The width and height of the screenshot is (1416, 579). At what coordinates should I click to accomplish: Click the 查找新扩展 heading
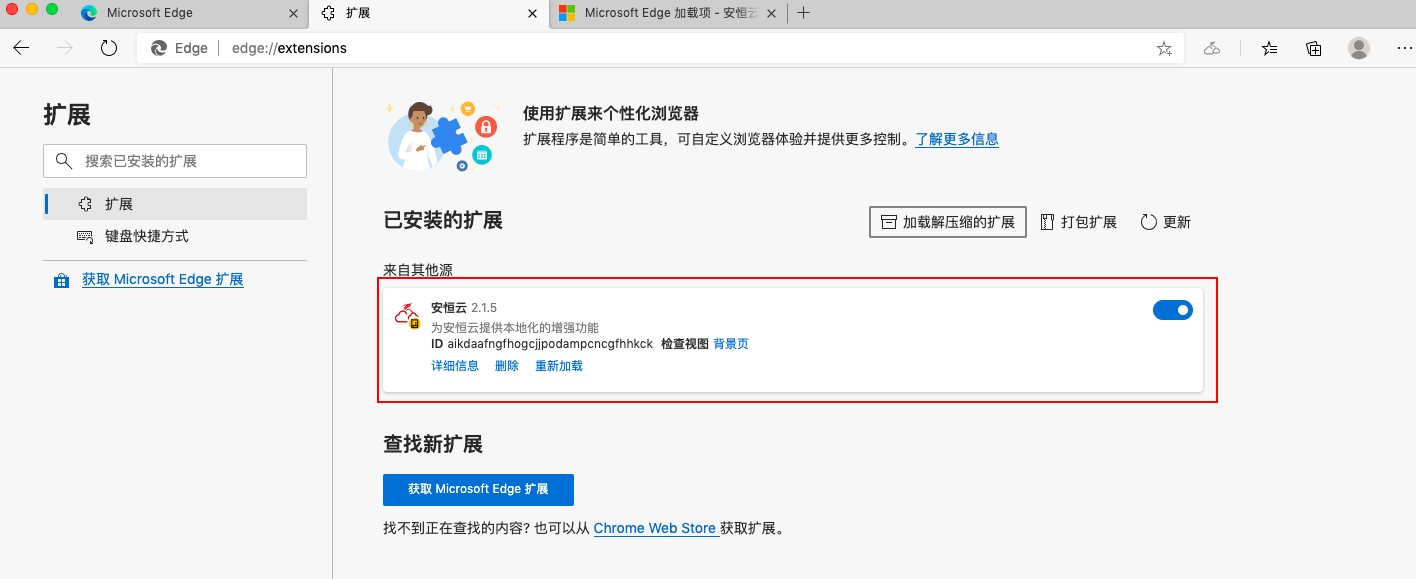pyautogui.click(x=433, y=444)
